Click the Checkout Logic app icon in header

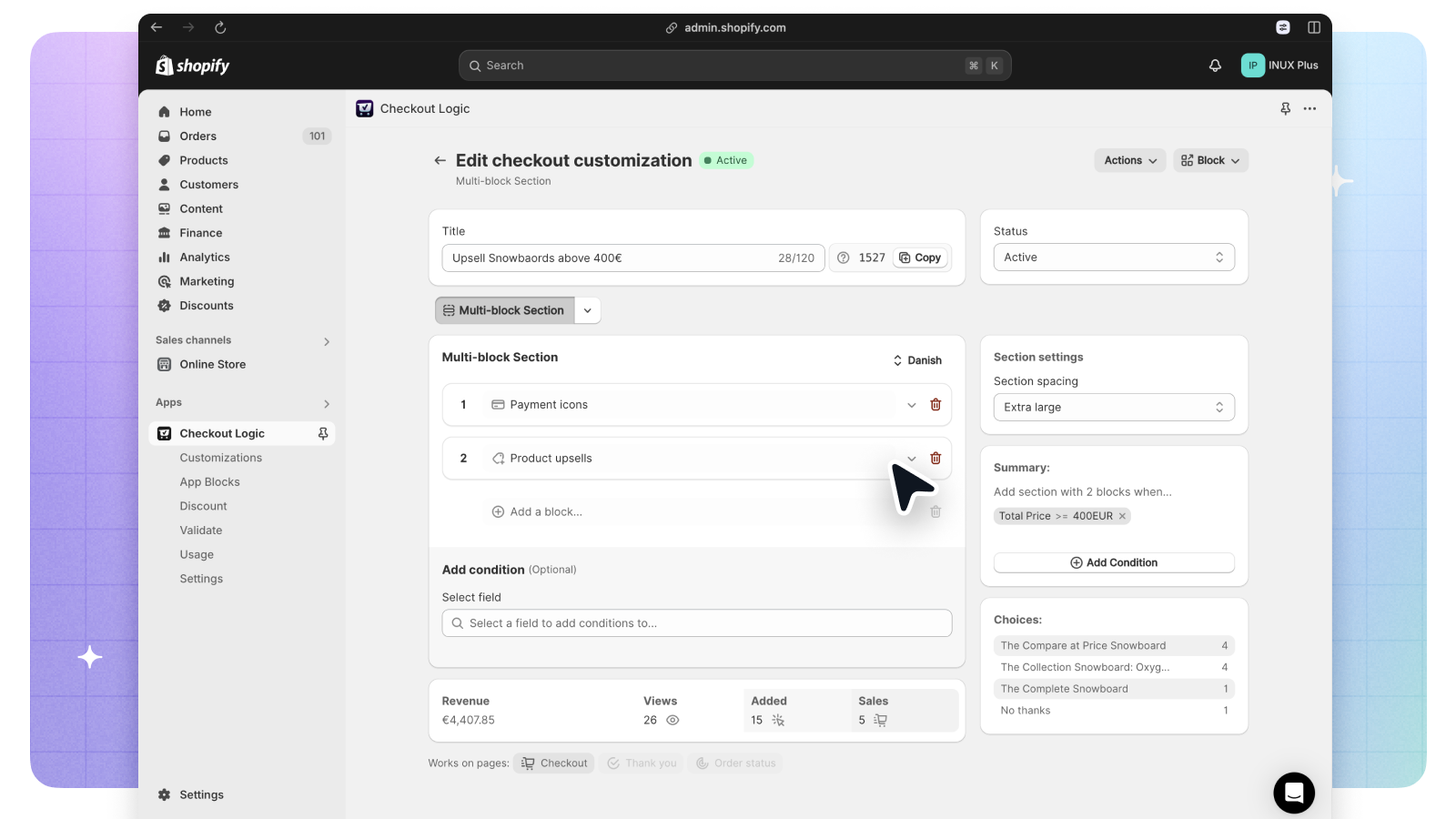[365, 108]
